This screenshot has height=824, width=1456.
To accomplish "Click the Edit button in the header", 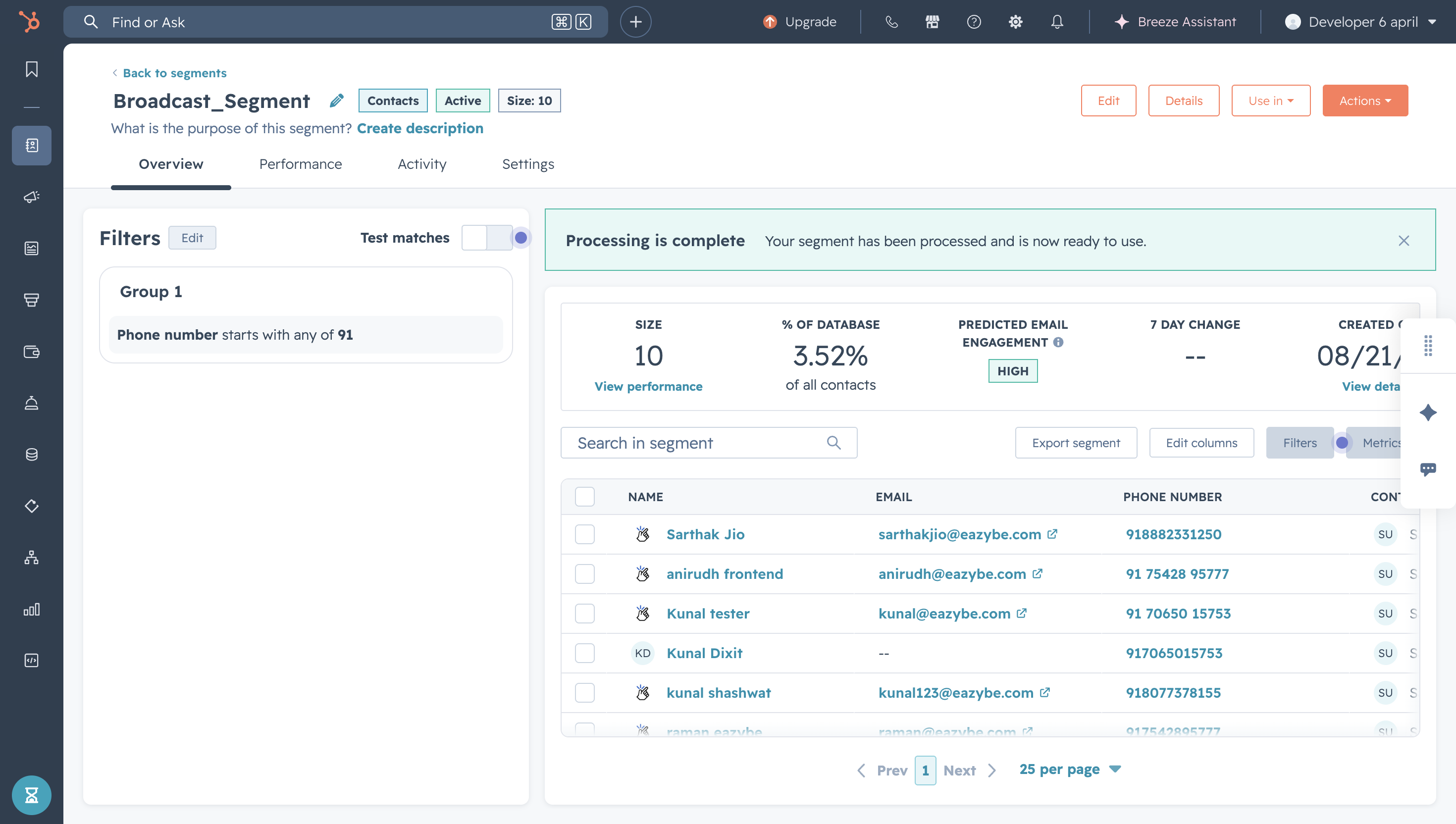I will (x=1108, y=101).
